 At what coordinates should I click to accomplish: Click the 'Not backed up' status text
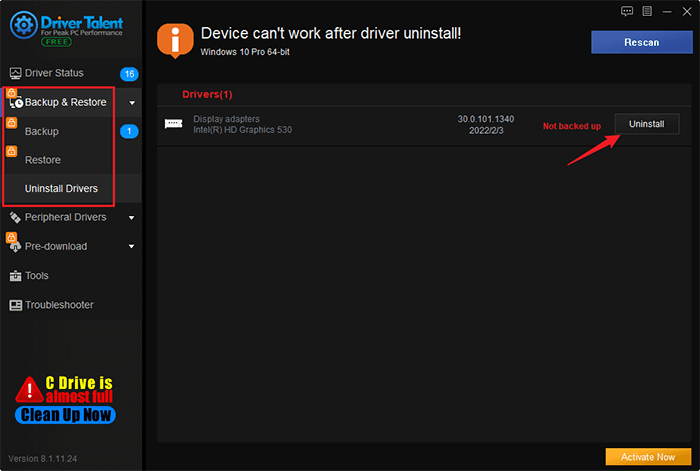(x=572, y=126)
